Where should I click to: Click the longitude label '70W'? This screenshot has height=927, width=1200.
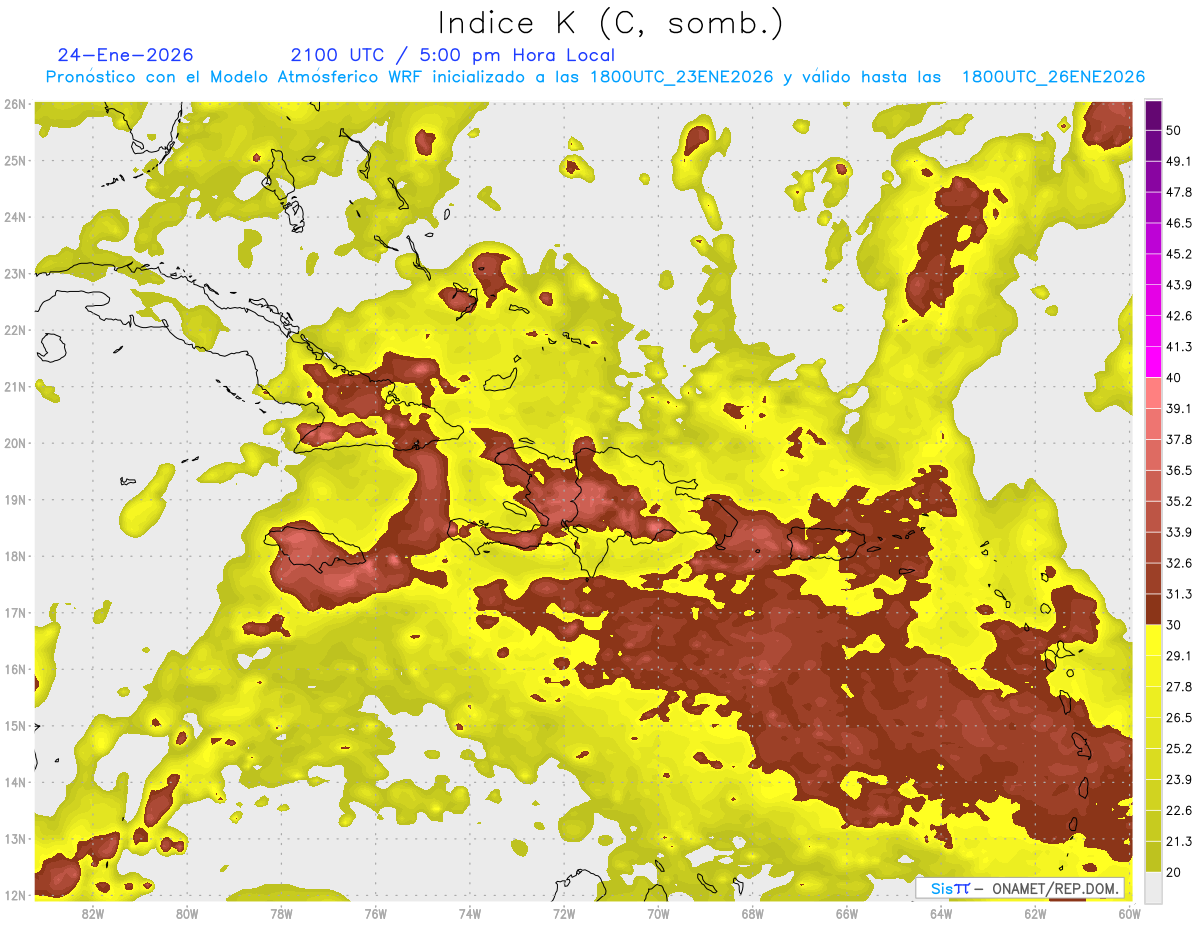tap(658, 913)
